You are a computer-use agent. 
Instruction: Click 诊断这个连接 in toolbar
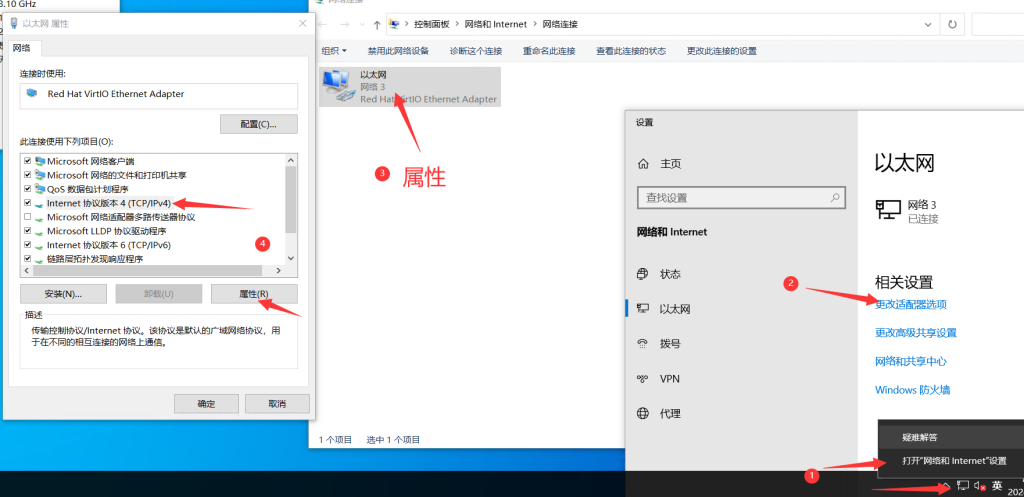pyautogui.click(x=475, y=51)
